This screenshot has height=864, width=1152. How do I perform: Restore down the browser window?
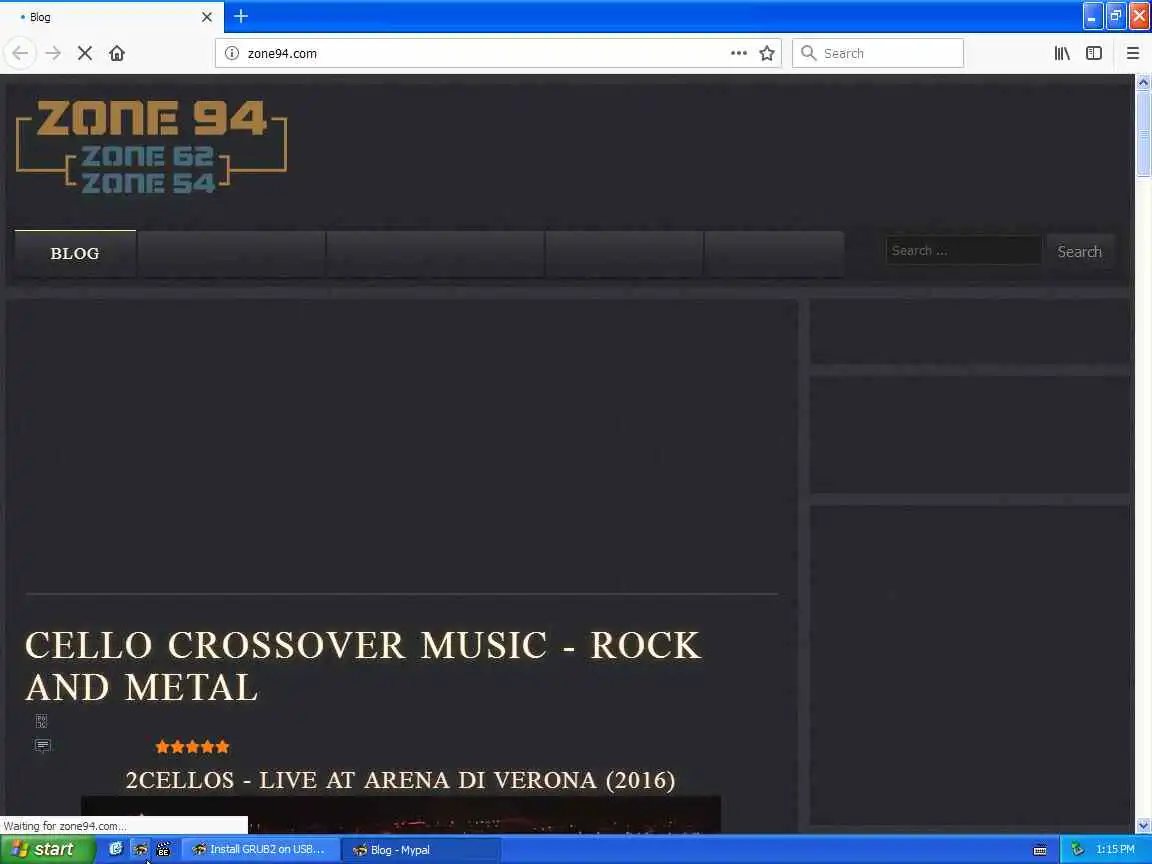click(x=1116, y=16)
